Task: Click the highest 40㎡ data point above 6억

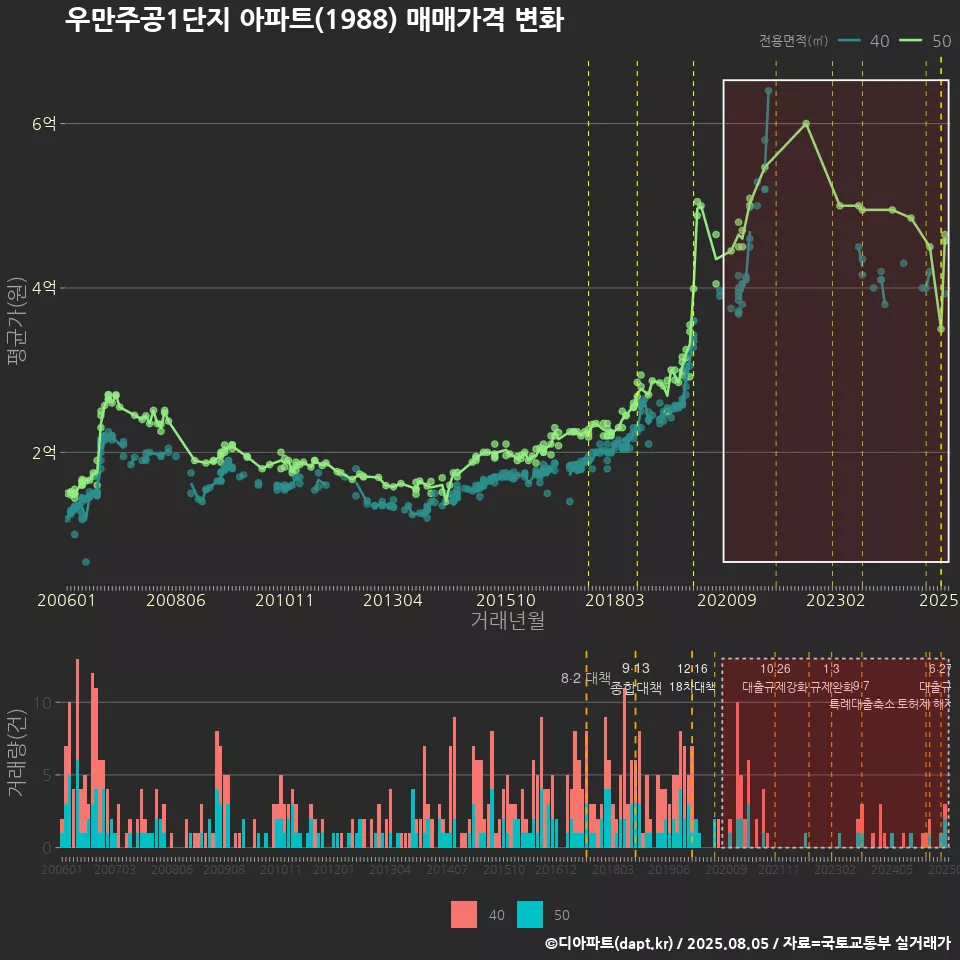Action: pos(768,91)
